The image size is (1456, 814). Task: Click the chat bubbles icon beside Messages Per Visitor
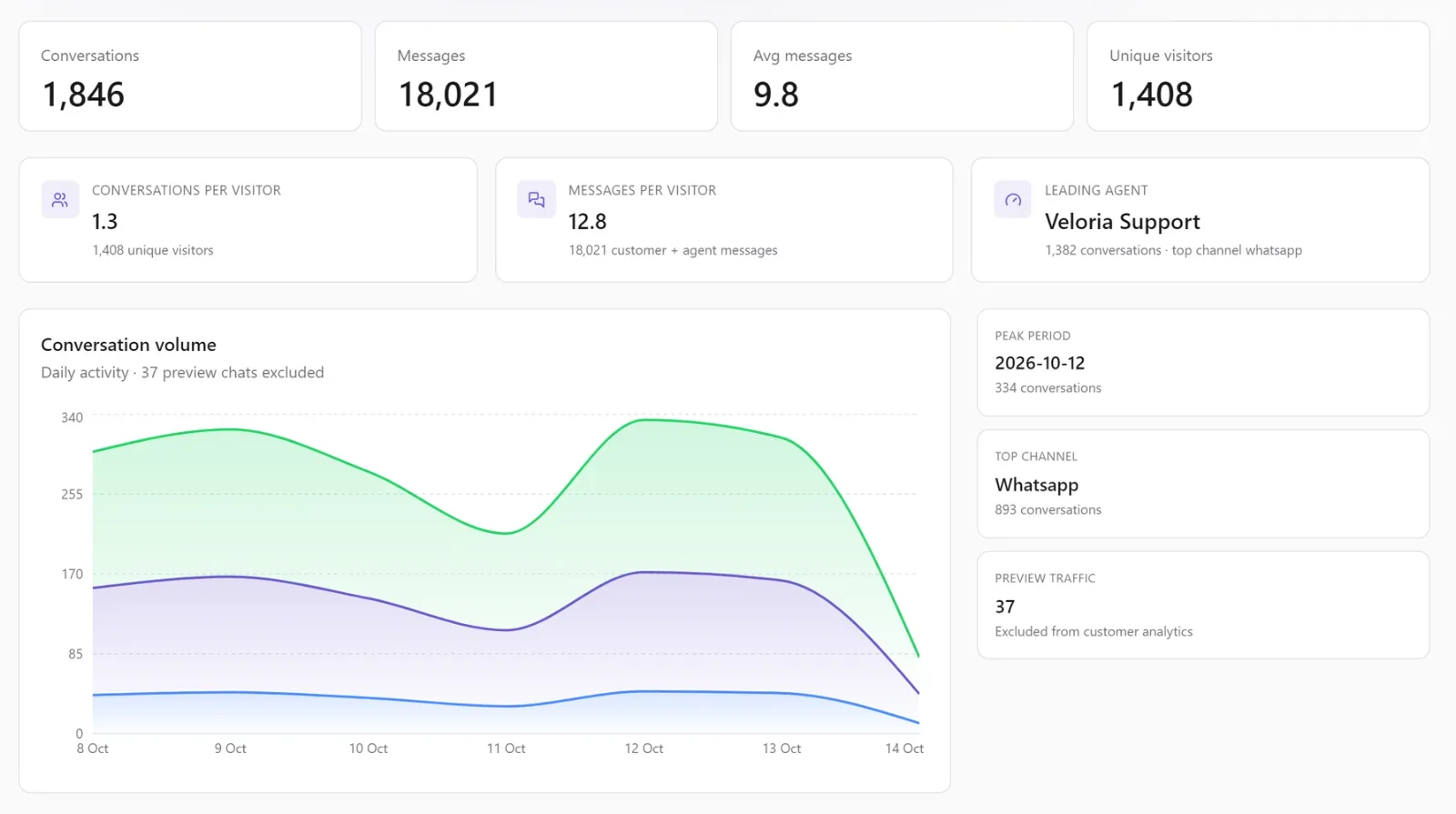(536, 200)
